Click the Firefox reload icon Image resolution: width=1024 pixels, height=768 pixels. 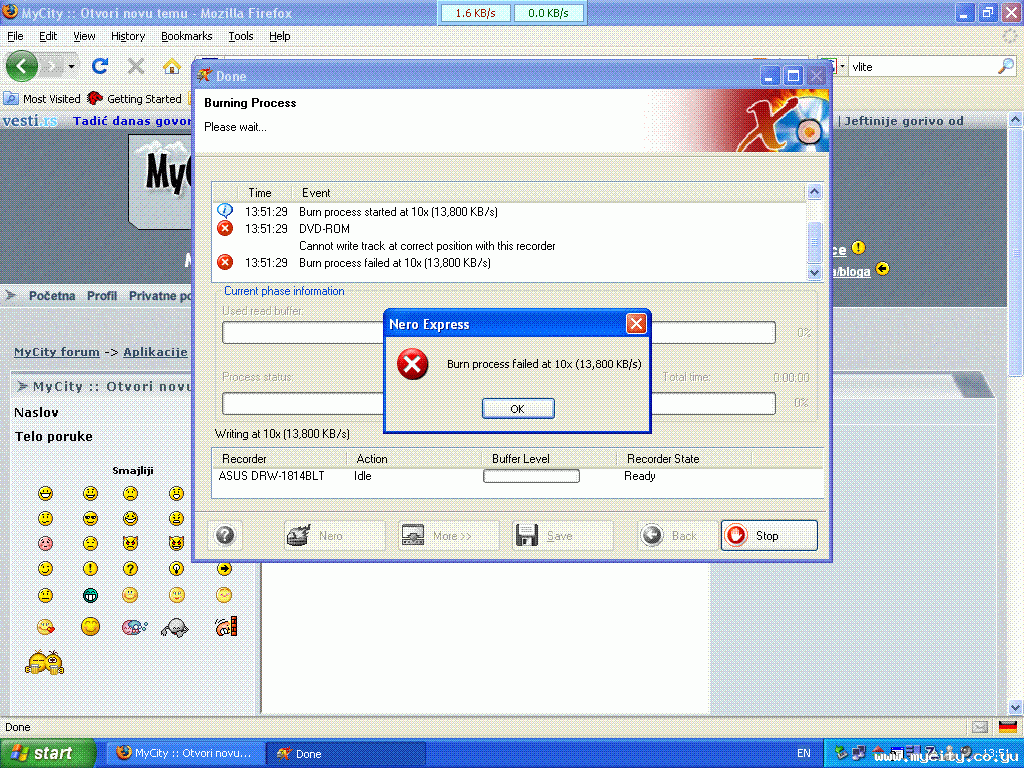pos(100,66)
